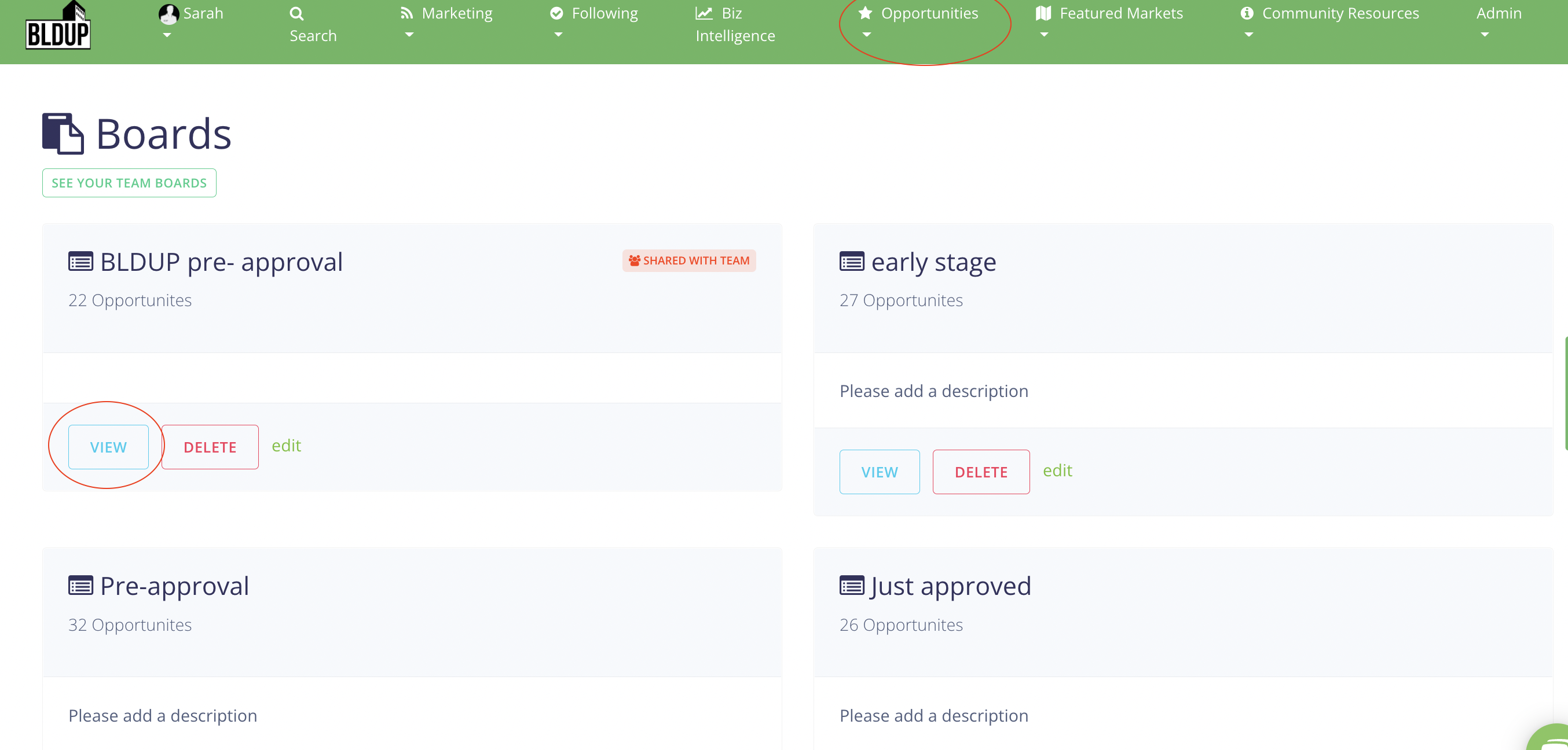This screenshot has height=750, width=1568.
Task: View the BLDUP pre-approval board
Action: (108, 447)
